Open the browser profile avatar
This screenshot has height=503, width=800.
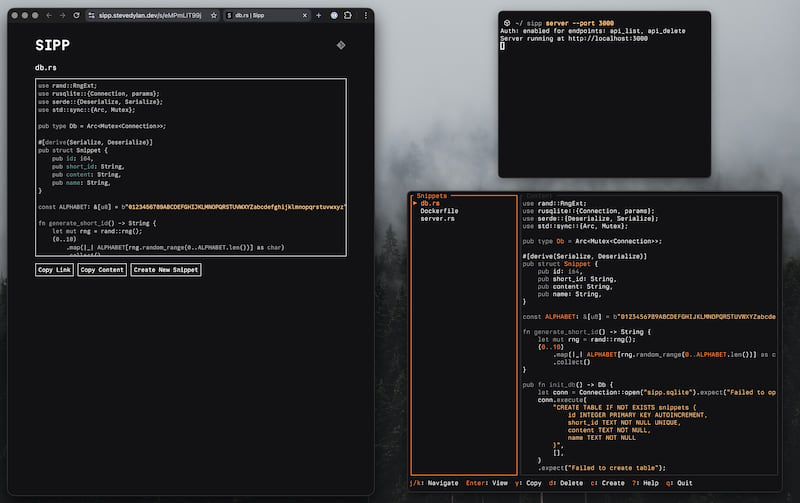(x=333, y=16)
